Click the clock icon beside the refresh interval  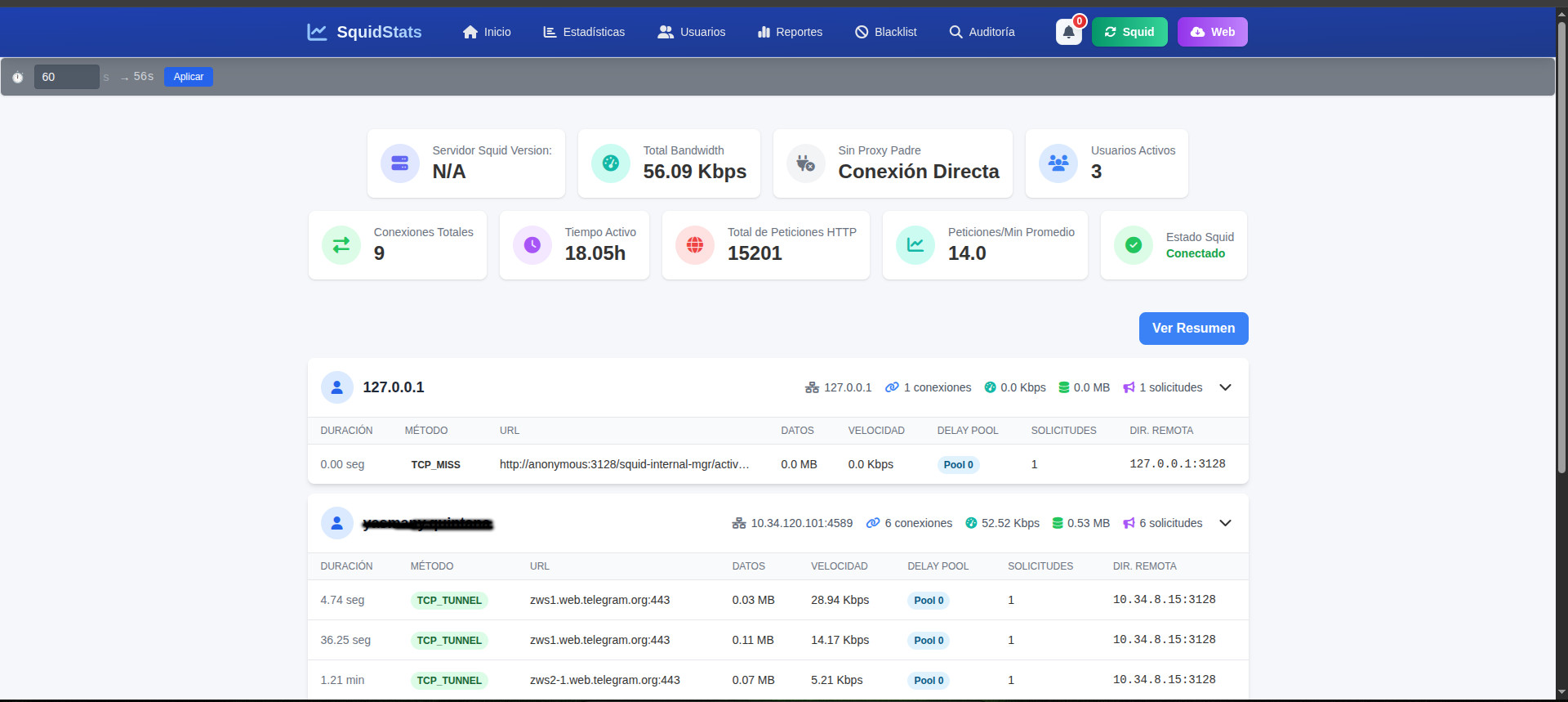[17, 77]
